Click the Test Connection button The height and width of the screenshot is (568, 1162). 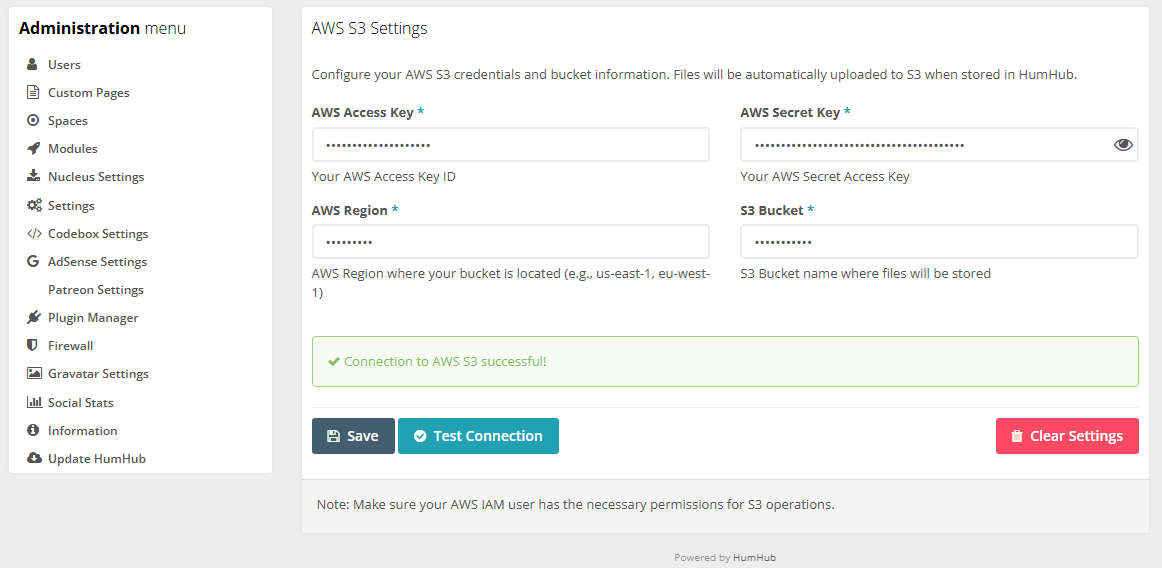[478, 436]
